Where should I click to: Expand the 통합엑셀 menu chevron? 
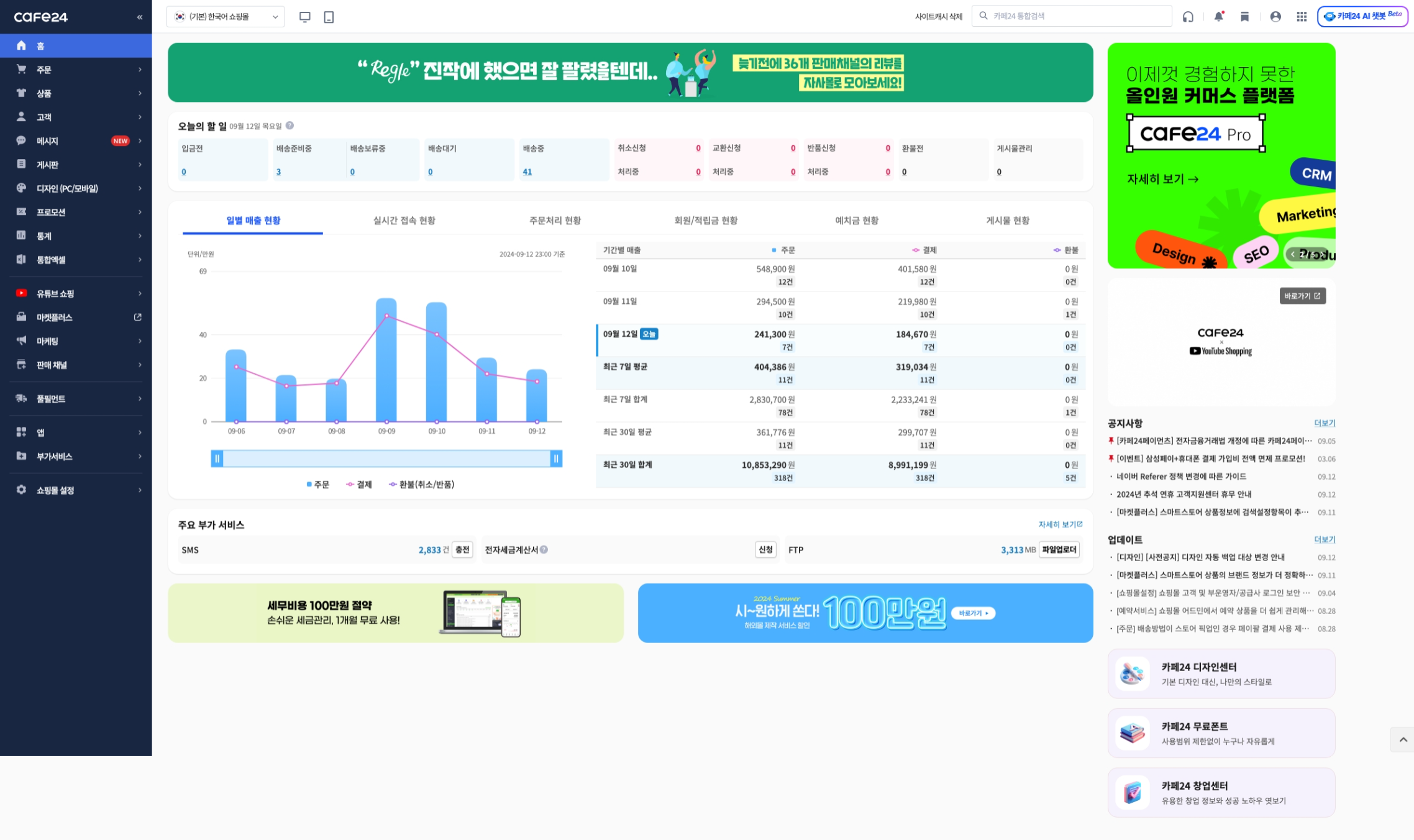(x=140, y=259)
